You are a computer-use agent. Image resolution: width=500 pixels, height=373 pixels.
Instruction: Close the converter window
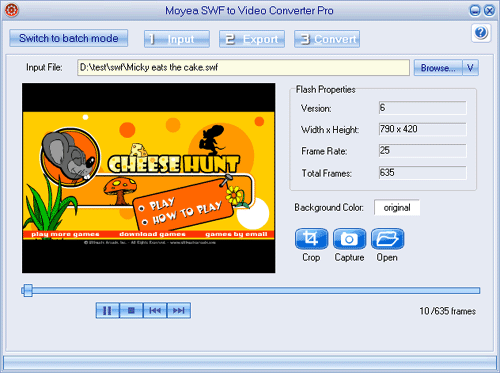(489, 11)
